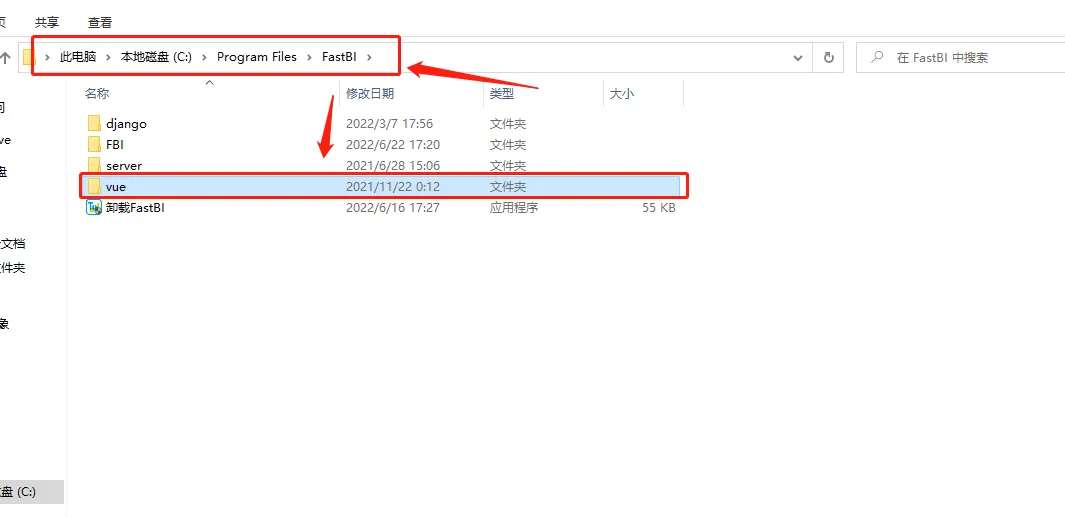
Task: Select 本地磁盘 (C:) in the navigation pane
Action: 32,492
